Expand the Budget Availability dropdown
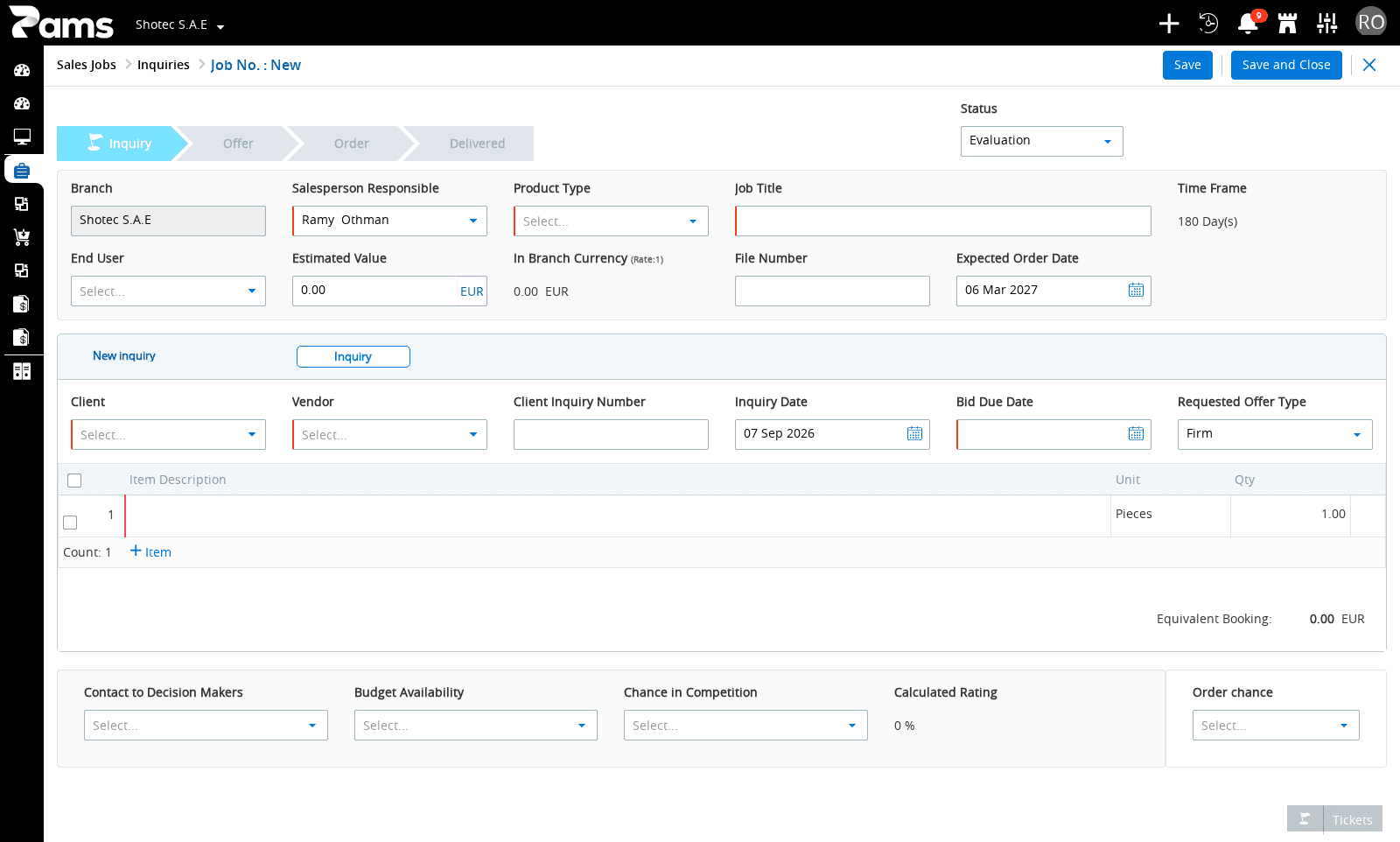The height and width of the screenshot is (842, 1400). (582, 726)
